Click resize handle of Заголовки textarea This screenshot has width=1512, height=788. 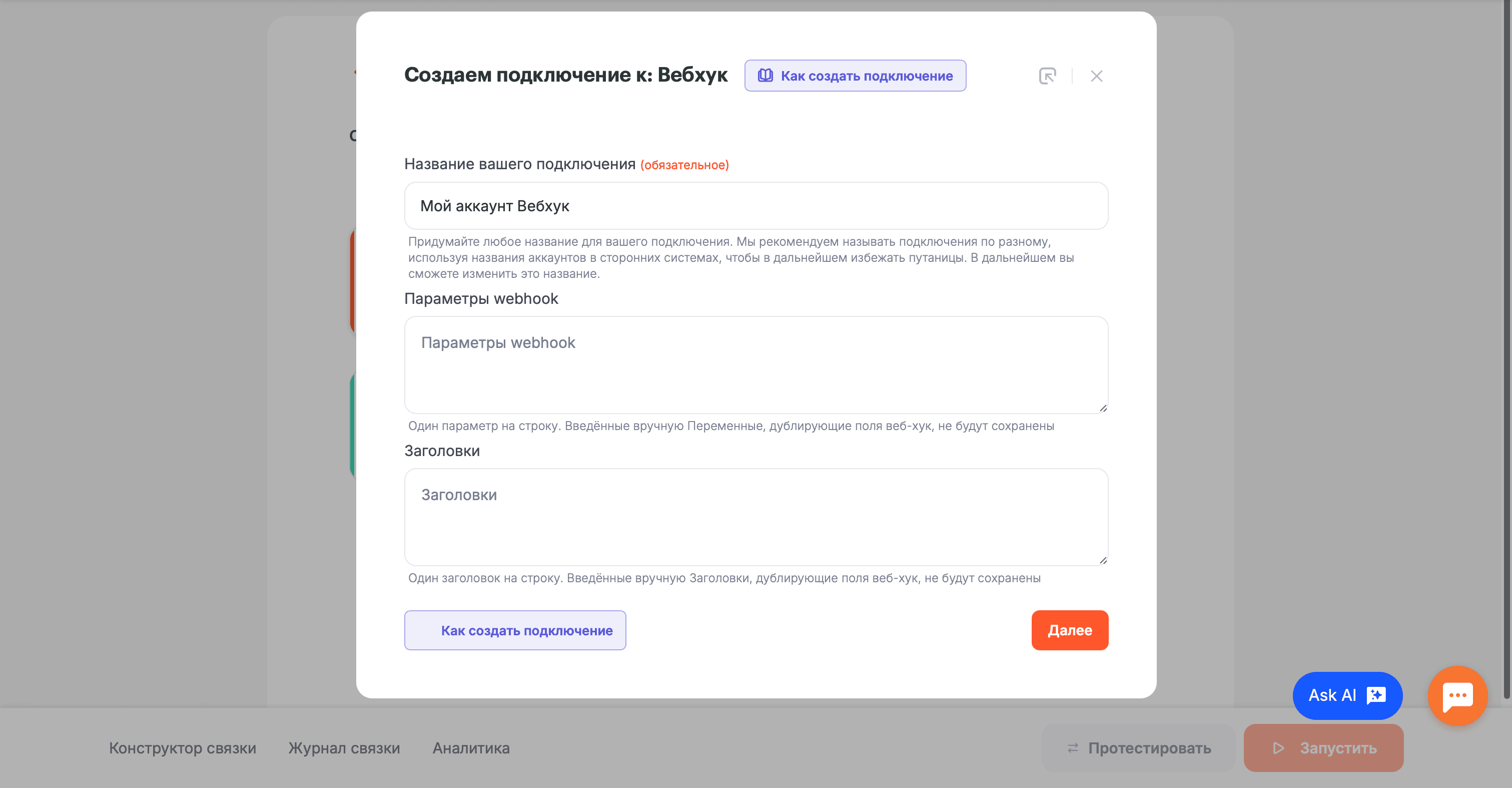1103,560
